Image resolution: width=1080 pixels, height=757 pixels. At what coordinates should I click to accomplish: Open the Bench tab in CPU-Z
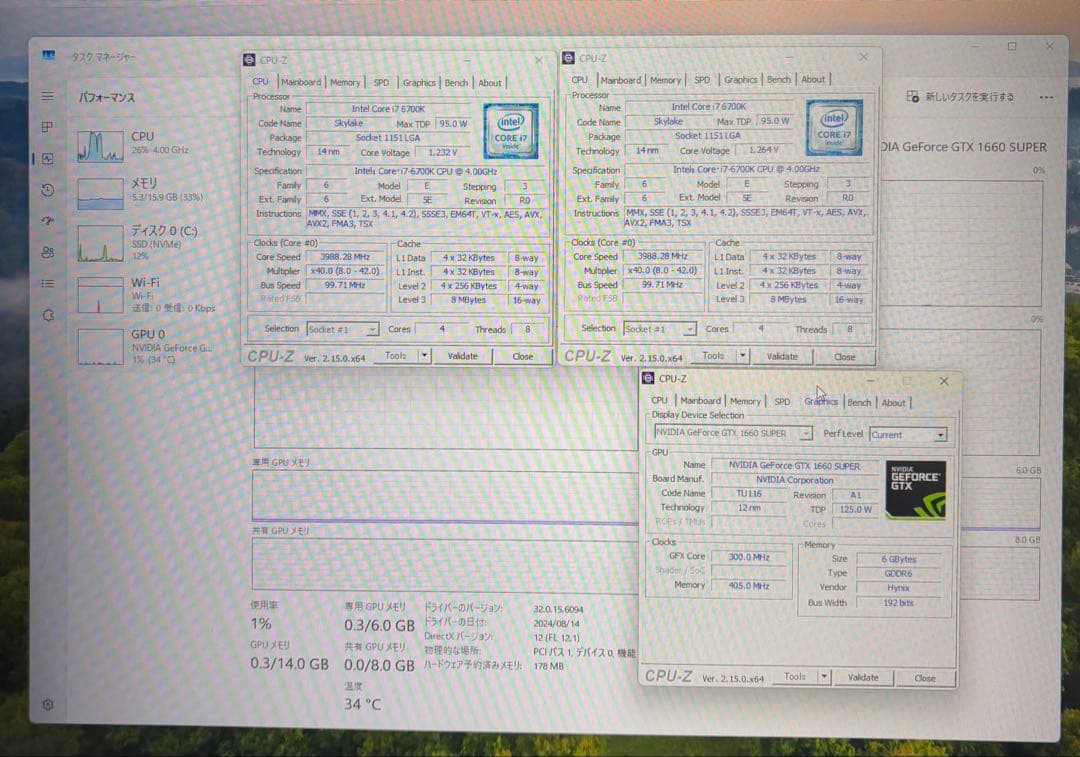click(x=858, y=400)
